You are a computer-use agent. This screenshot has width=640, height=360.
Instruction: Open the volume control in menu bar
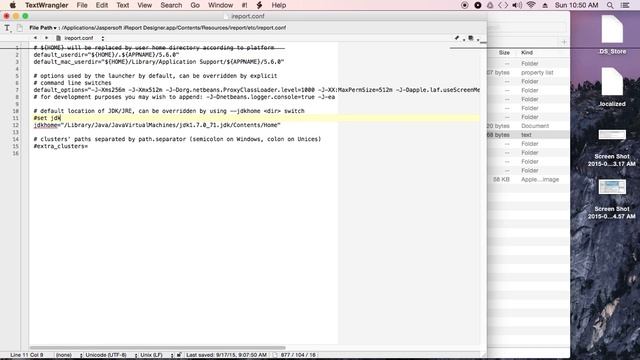(517, 5)
